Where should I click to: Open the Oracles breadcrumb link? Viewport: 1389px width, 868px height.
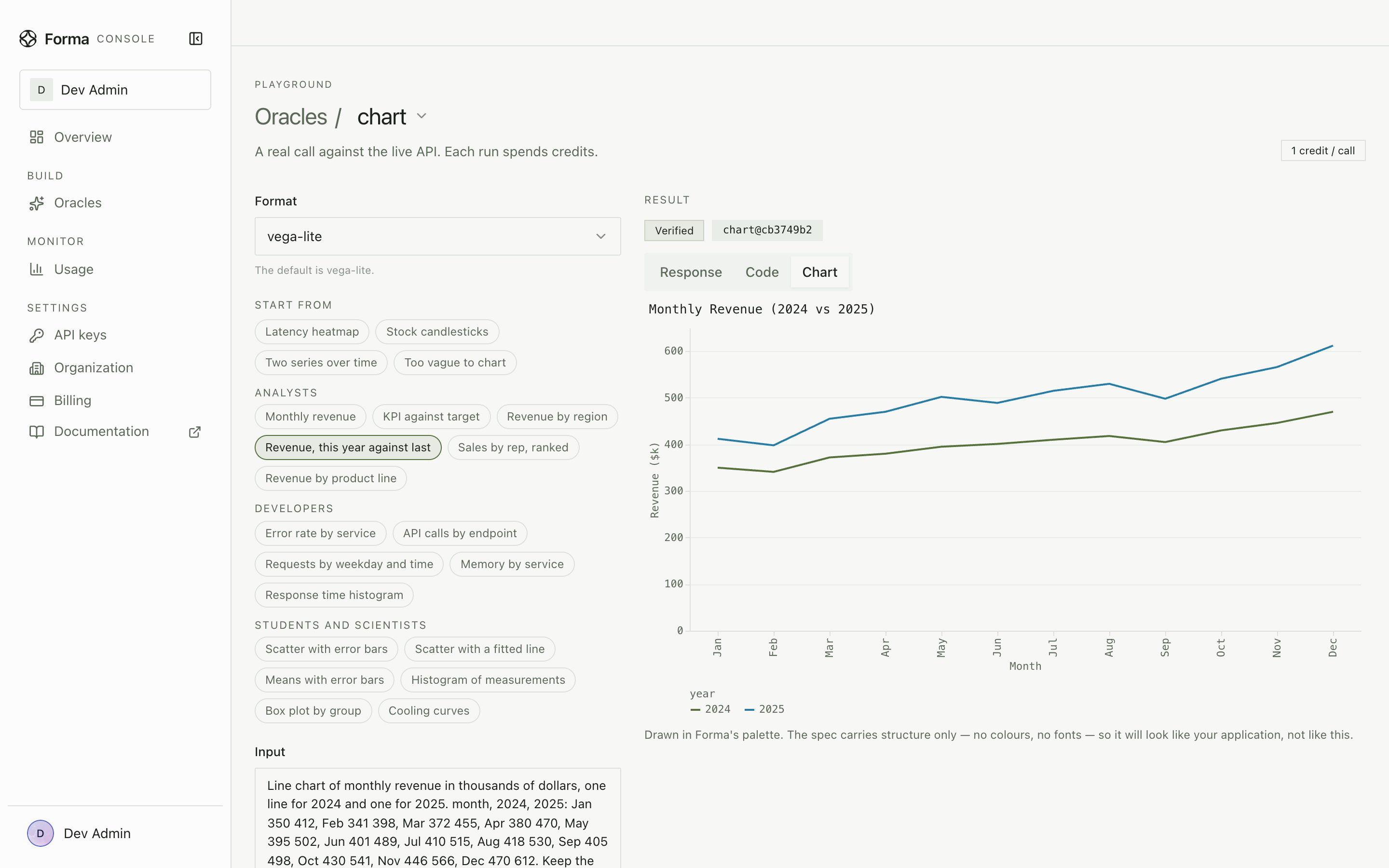click(291, 117)
